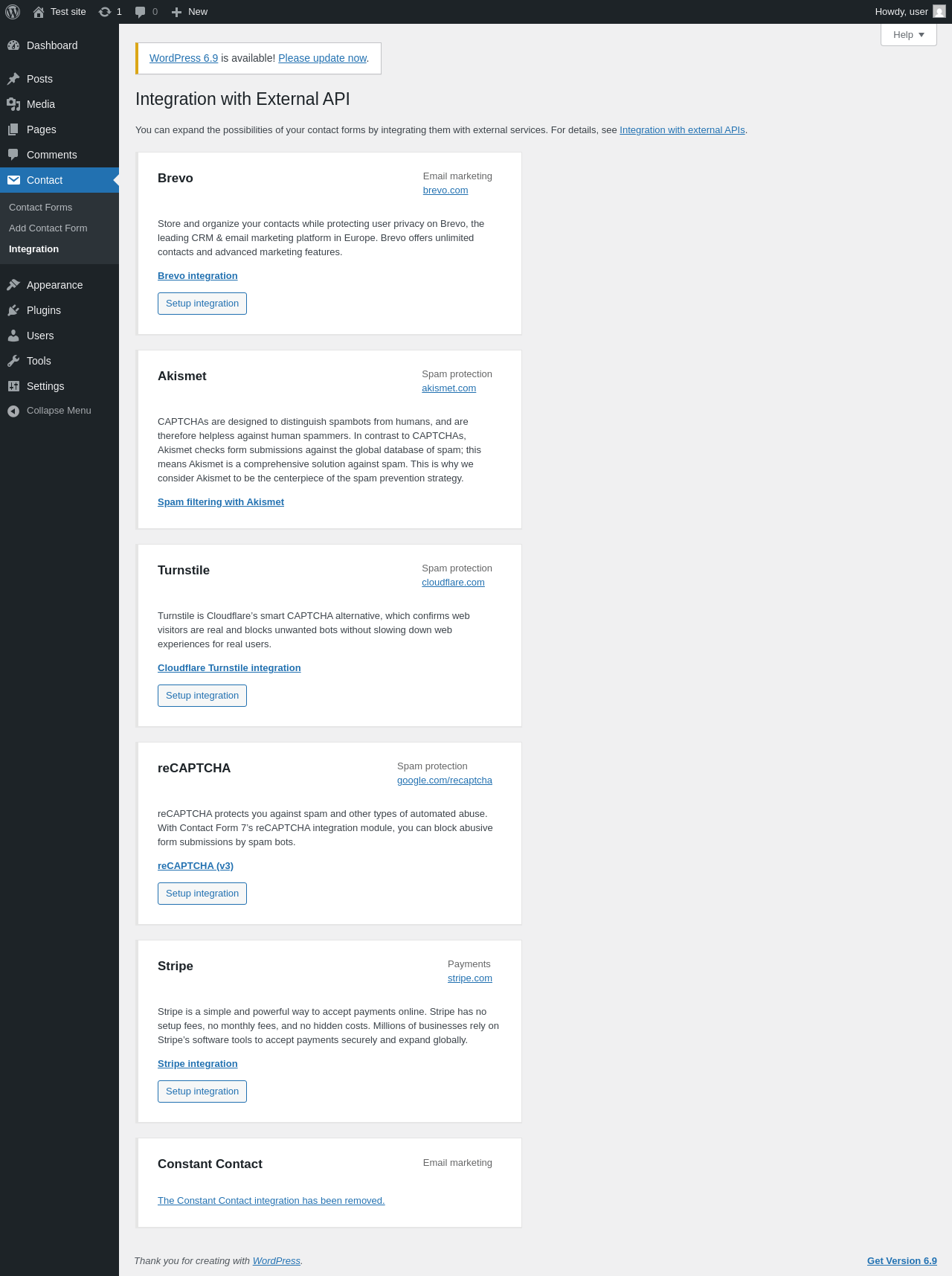This screenshot has width=952, height=1276.
Task: Open Media menu item
Action: click(x=59, y=104)
